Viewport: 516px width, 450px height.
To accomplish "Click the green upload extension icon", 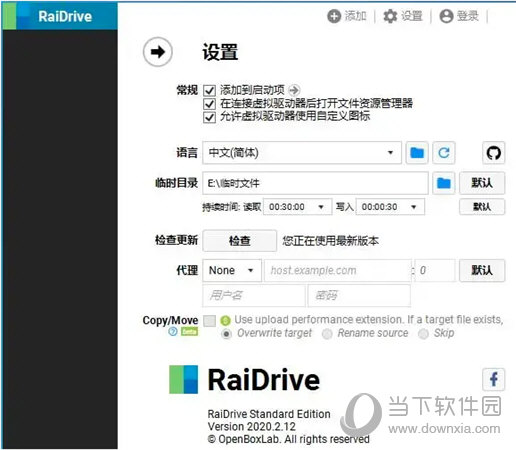I will (x=226, y=321).
